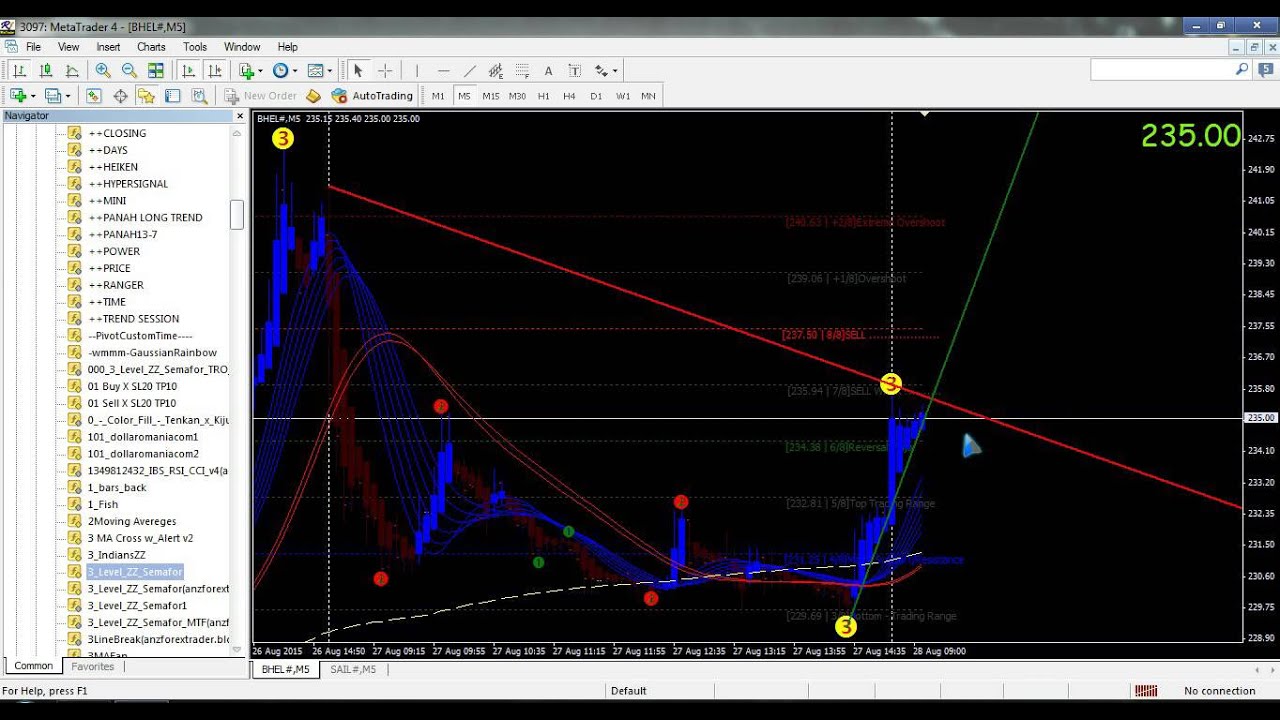
Task: Switch timeframe to W1
Action: (x=622, y=96)
